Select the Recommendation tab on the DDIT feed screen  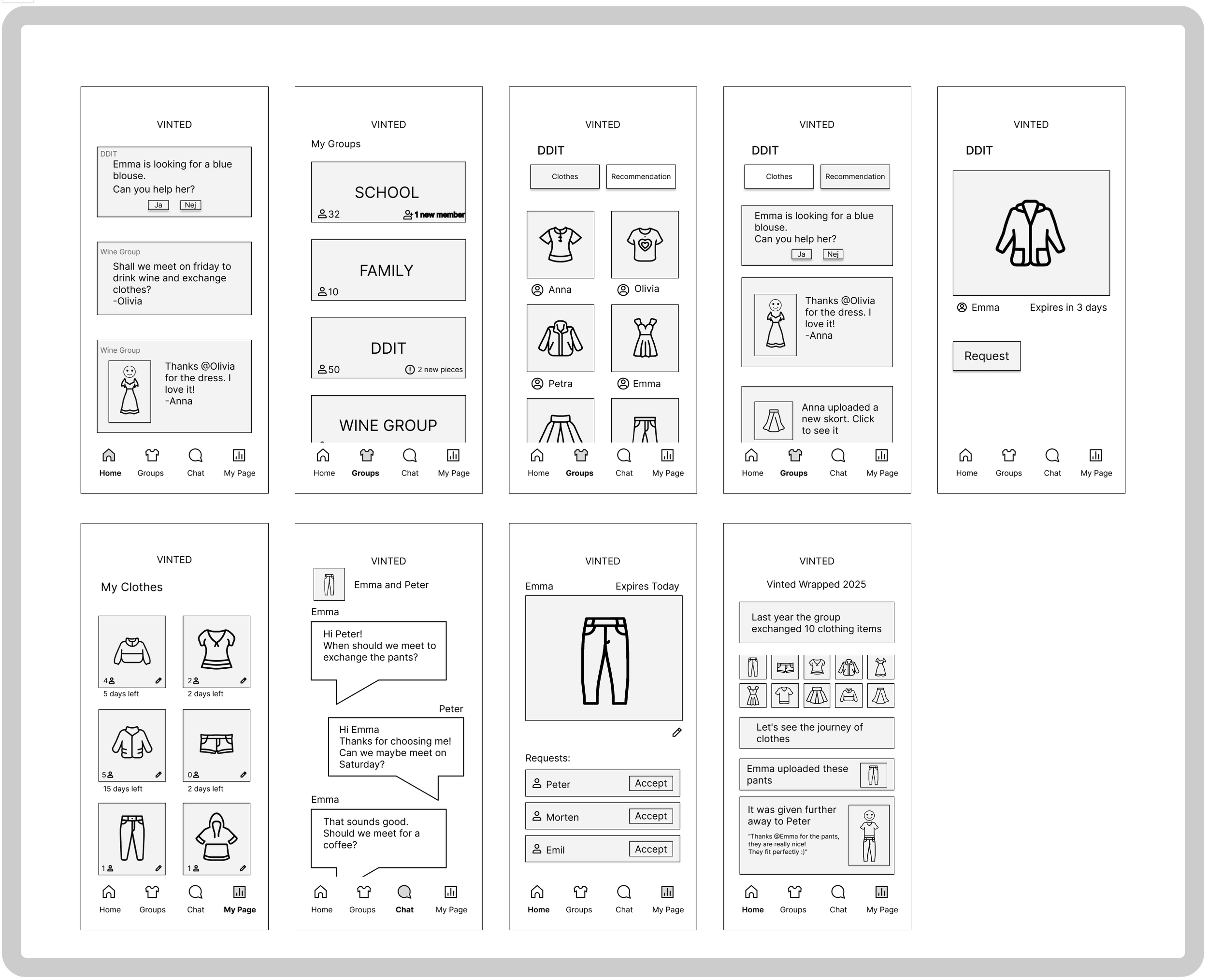[x=855, y=177]
